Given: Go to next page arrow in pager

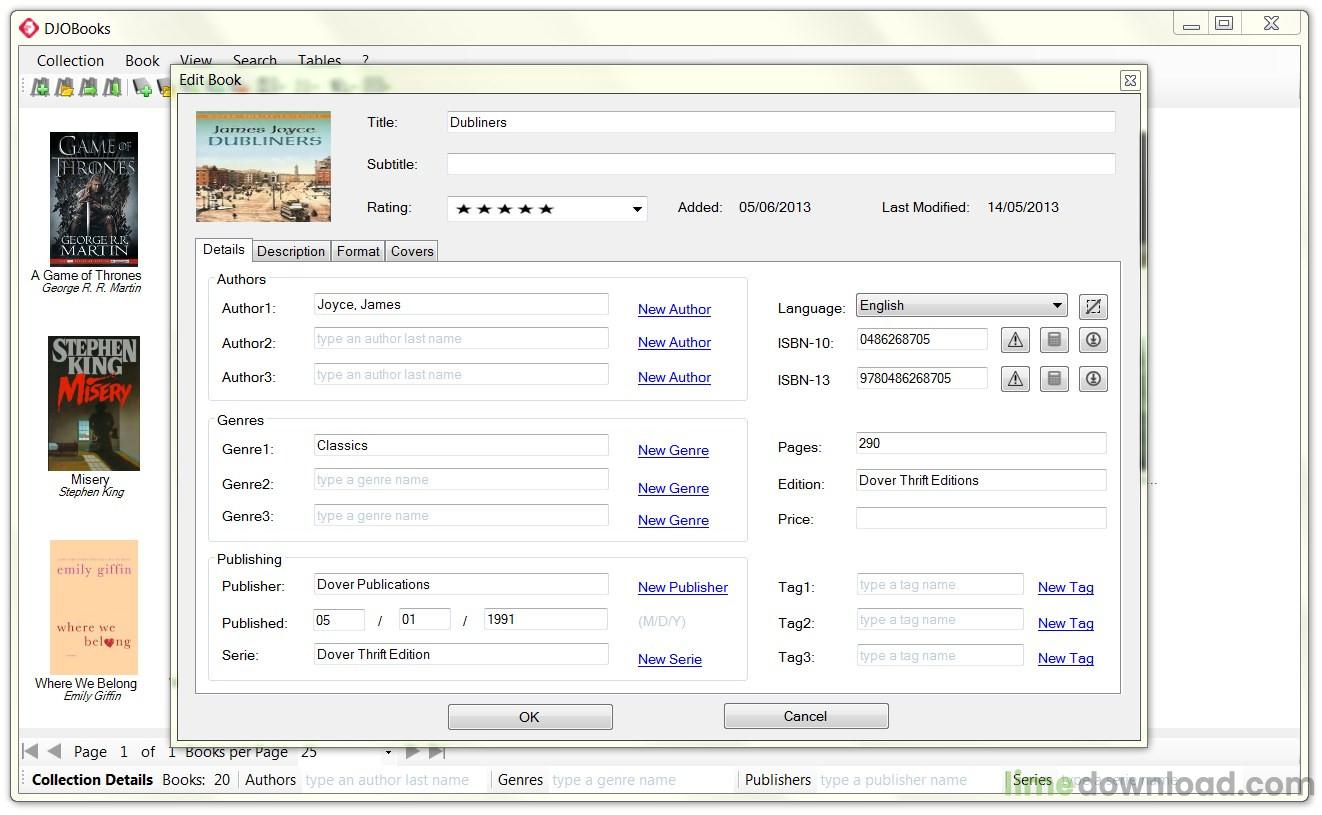Looking at the screenshot, I should click(x=413, y=751).
